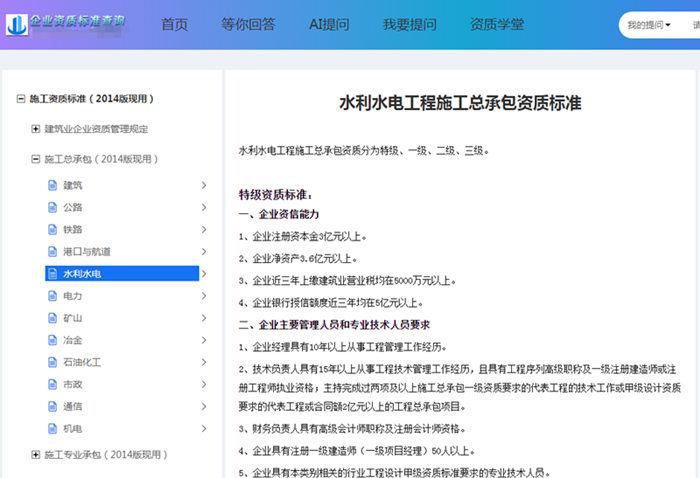
Task: Select the 机电 tree item
Action: 73,428
